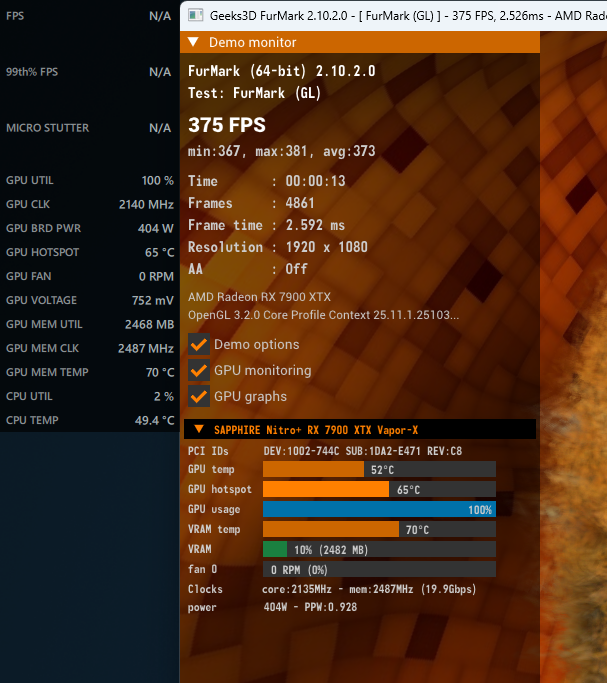Click the GPU BRD PWR 404 W overlay row
The width and height of the screenshot is (607, 683).
(90, 228)
